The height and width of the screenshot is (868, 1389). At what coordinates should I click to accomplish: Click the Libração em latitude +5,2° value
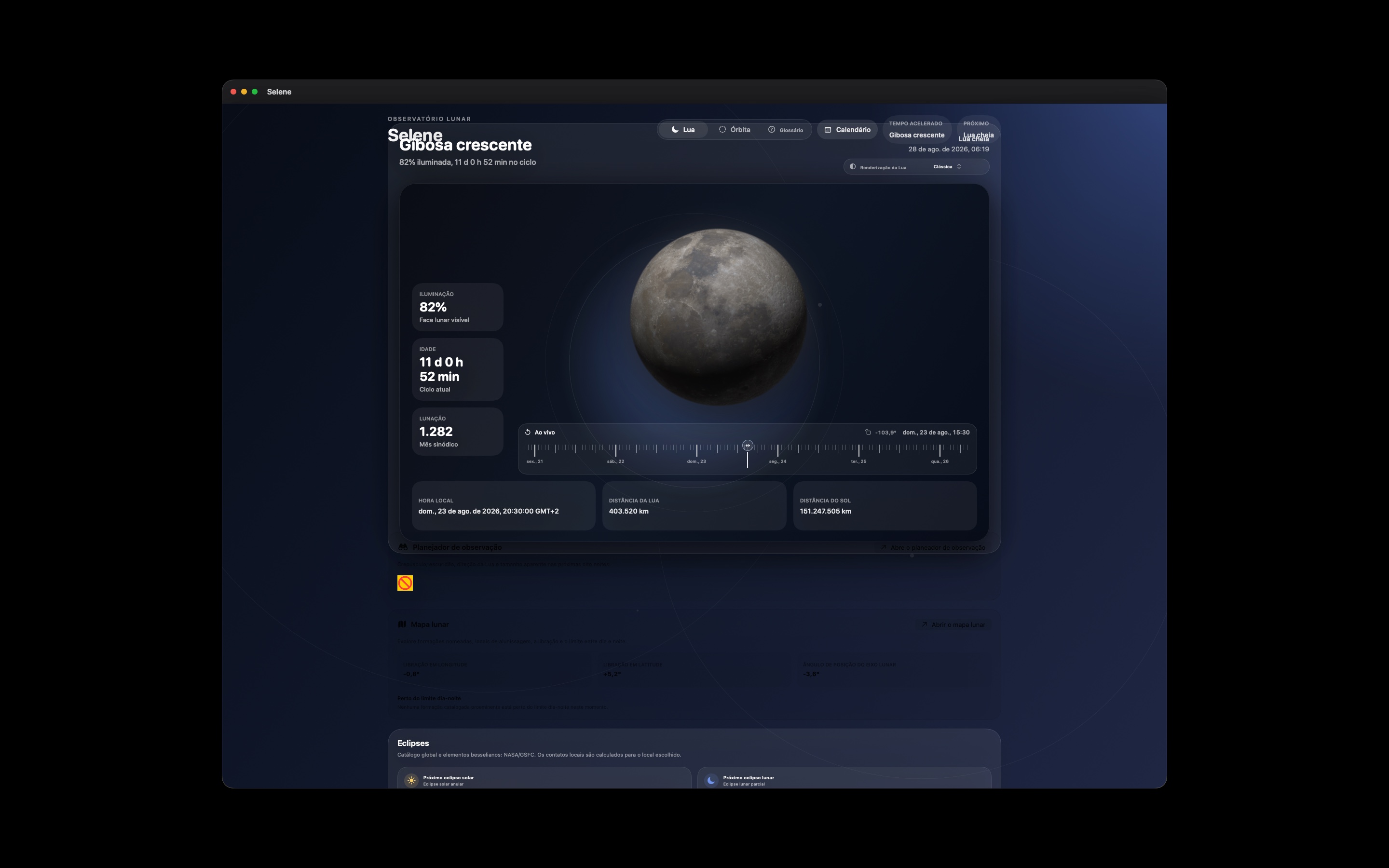click(612, 674)
